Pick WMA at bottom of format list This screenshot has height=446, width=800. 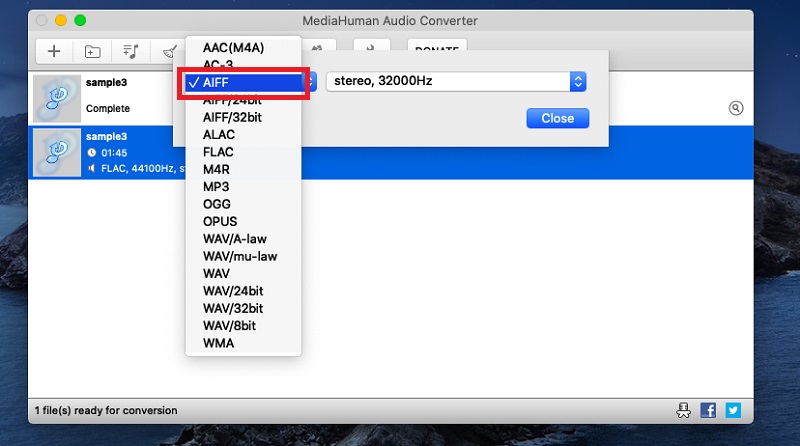[x=218, y=343]
